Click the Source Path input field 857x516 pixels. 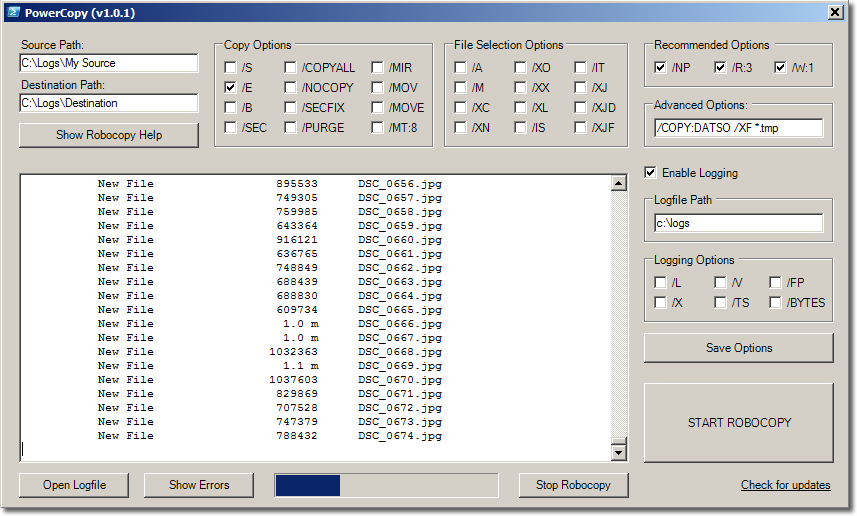point(109,63)
